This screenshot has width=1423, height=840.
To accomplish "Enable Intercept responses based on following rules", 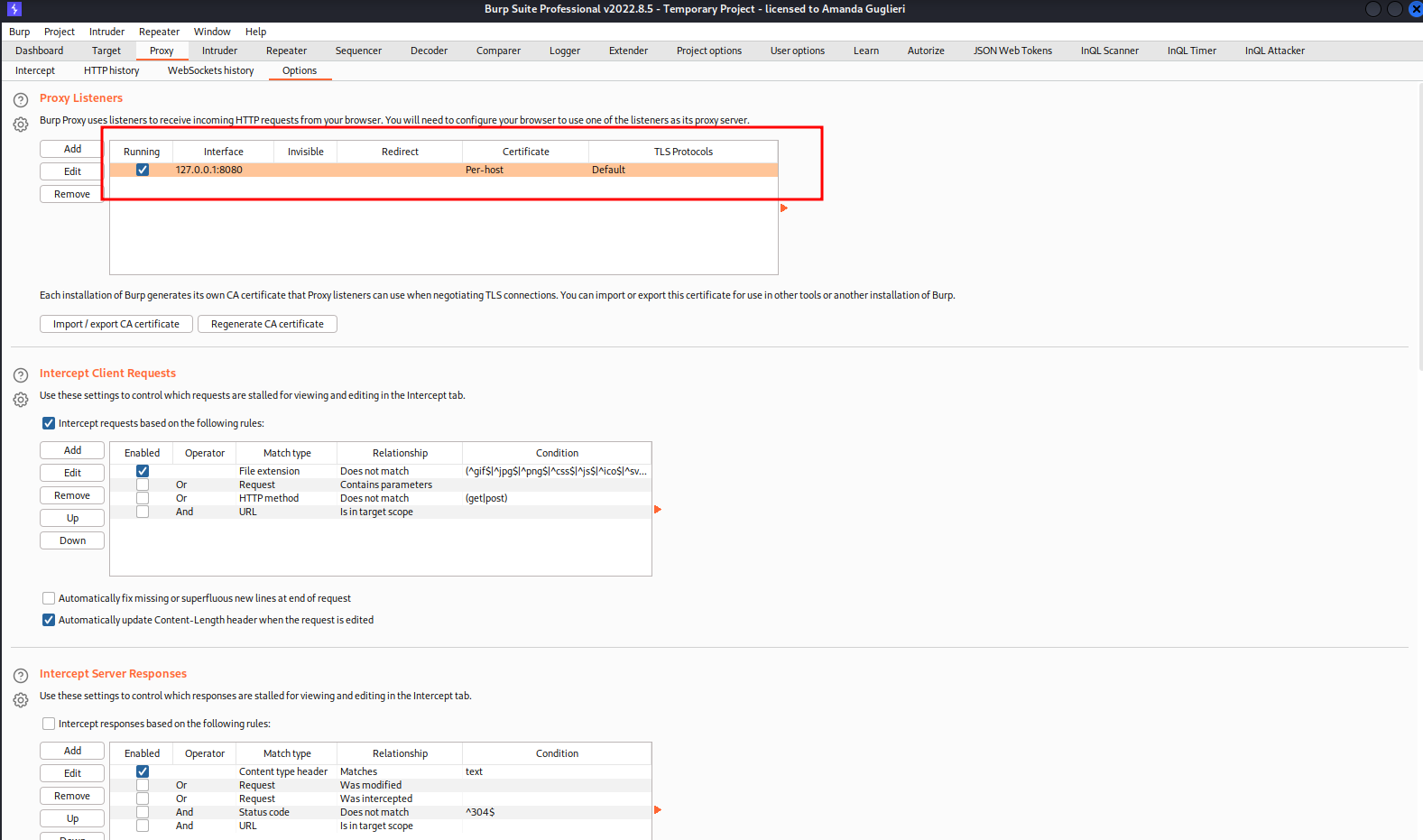I will (49, 724).
